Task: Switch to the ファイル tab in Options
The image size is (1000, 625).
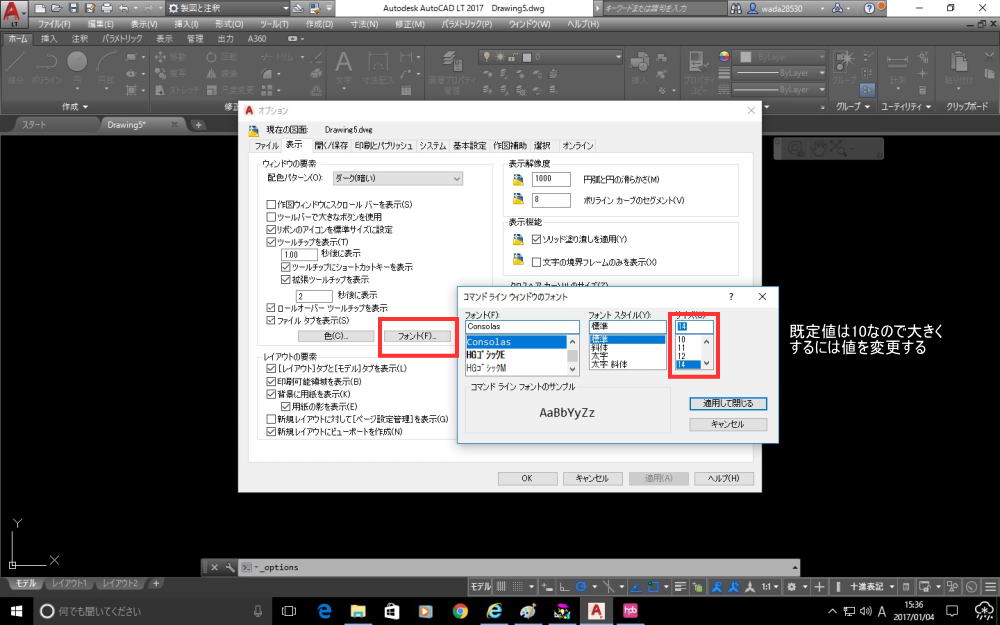Action: pyautogui.click(x=267, y=145)
